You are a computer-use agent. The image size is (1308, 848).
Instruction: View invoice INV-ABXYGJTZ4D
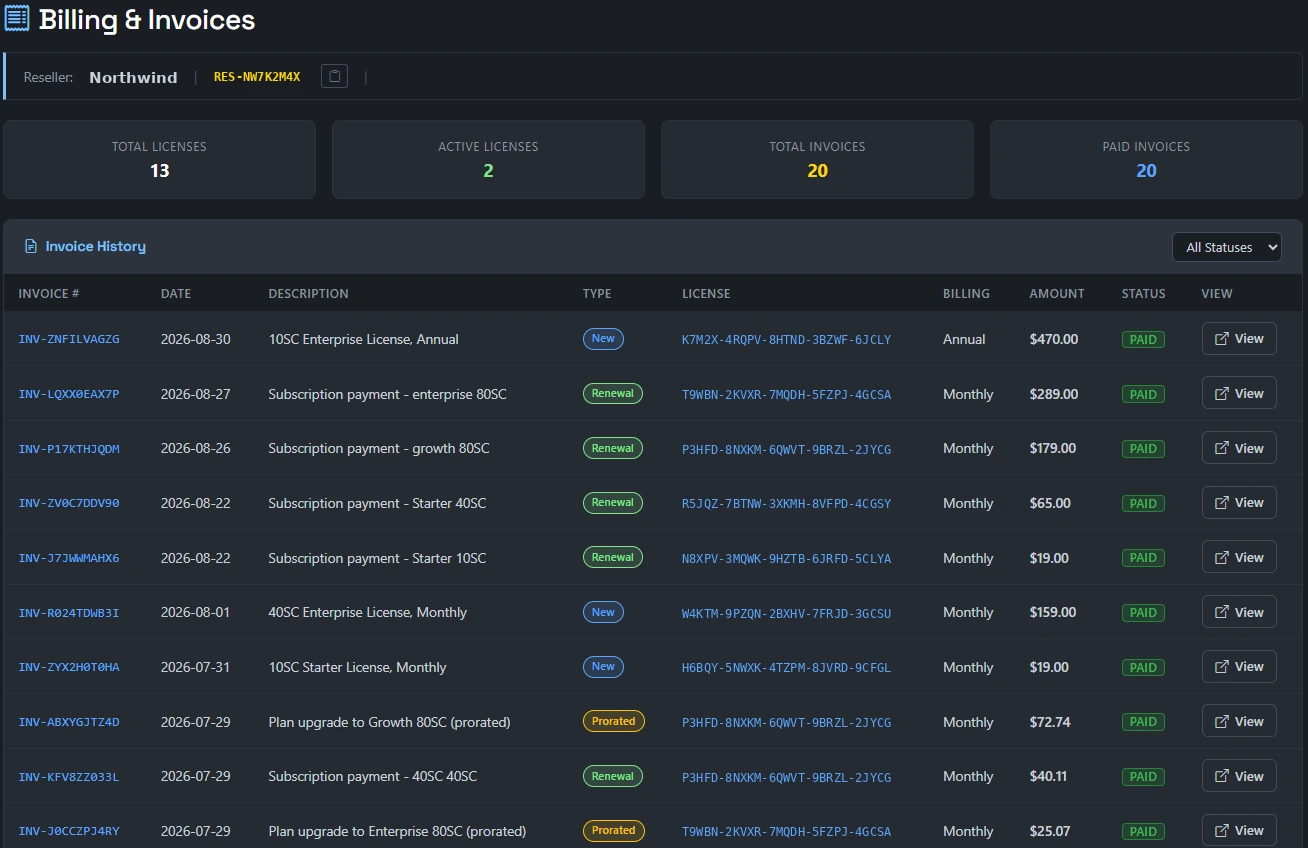coord(1239,722)
